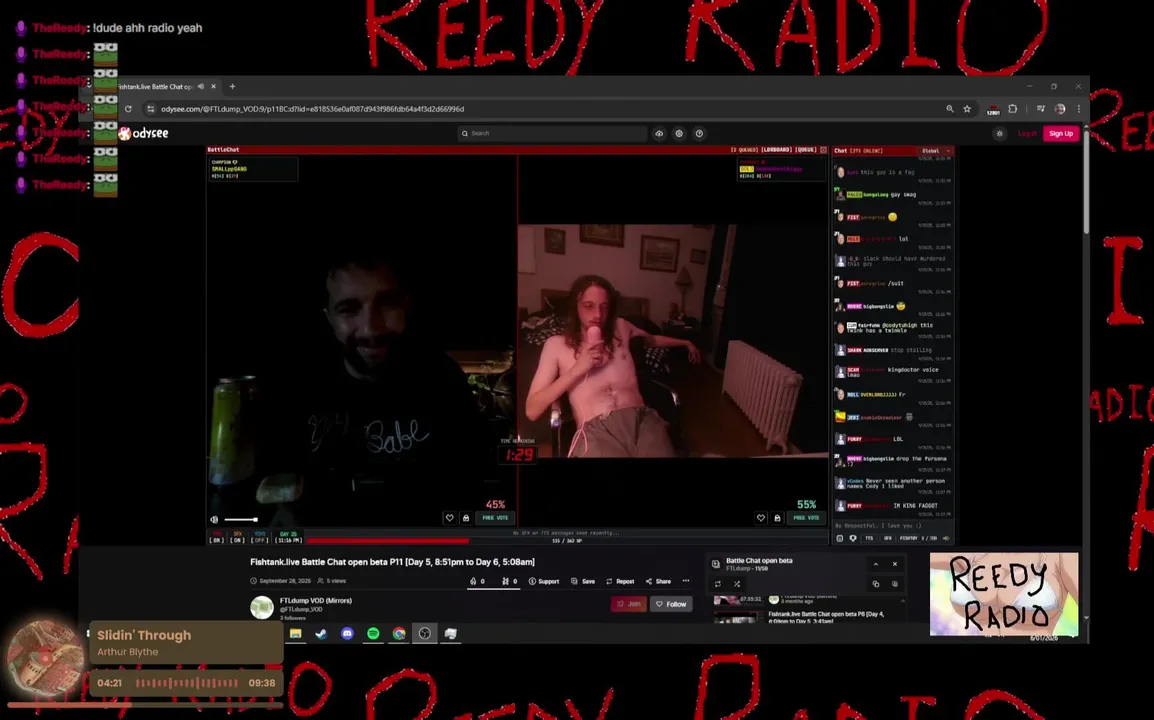Click the lock icon beside the 45% vote
Screen dimensions: 1154x720
tap(466, 518)
